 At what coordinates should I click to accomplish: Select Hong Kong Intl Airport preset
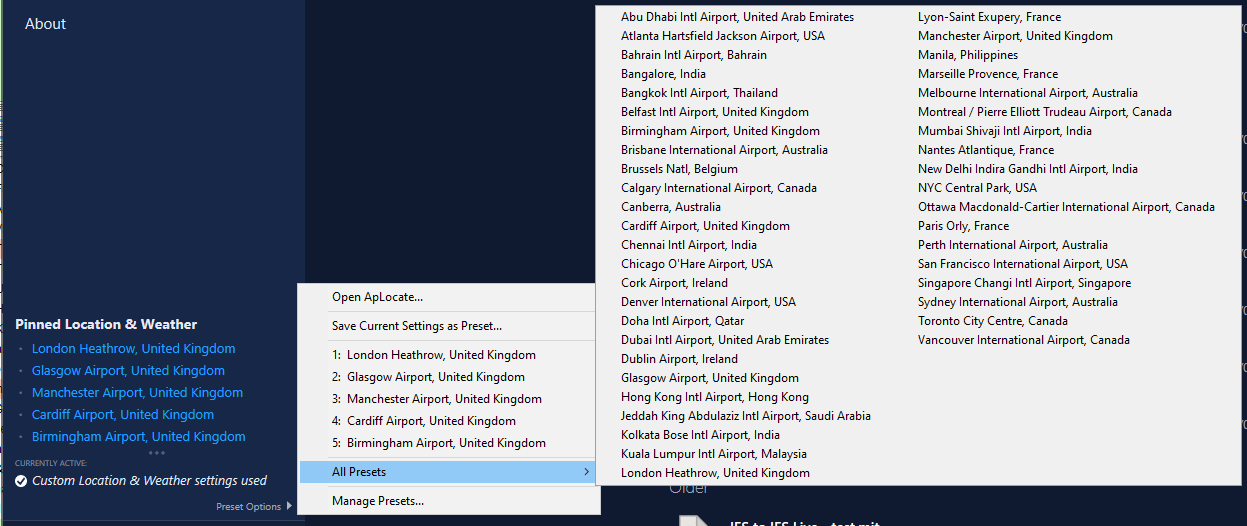[x=714, y=397]
